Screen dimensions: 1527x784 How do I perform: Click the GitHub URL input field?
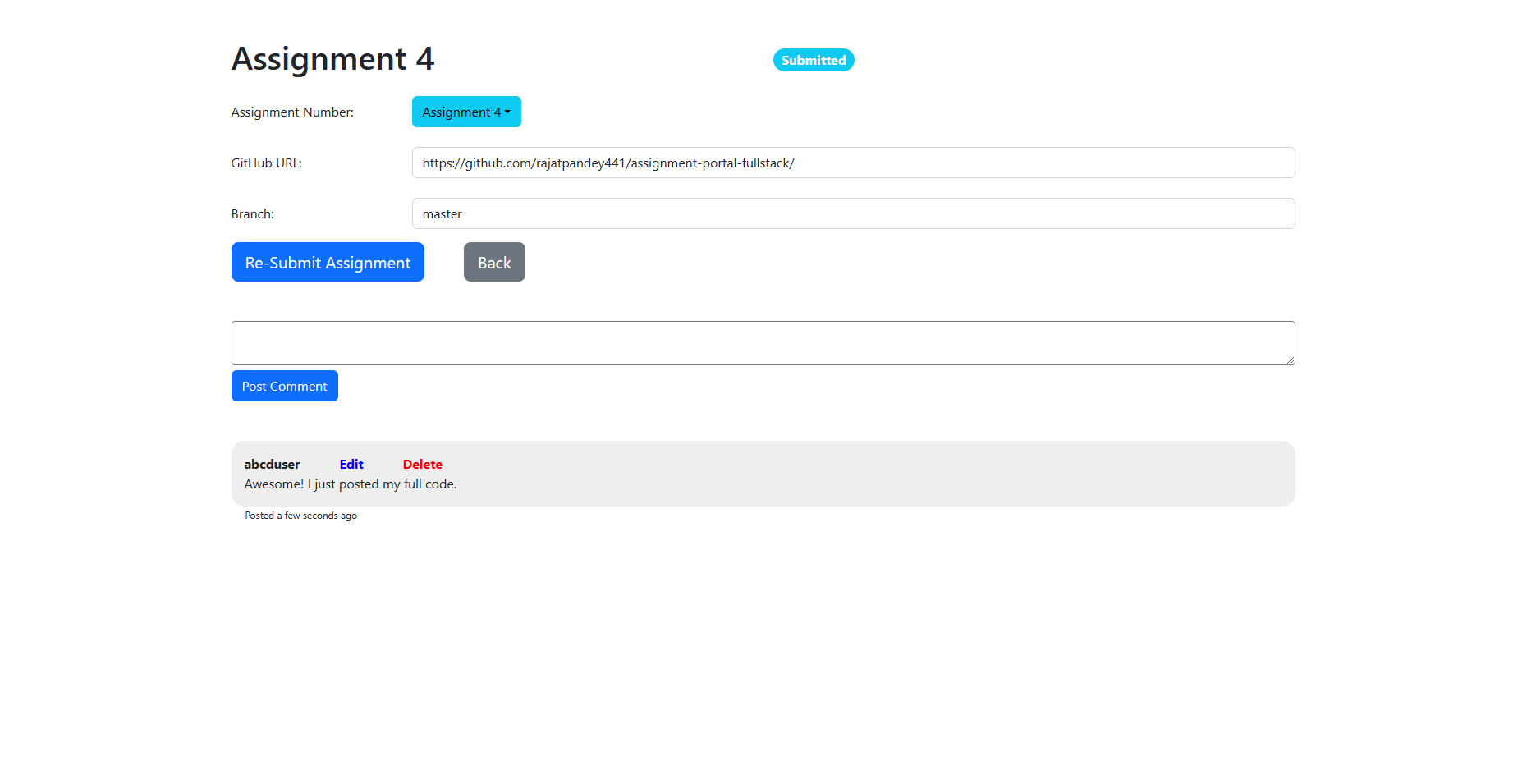point(853,163)
